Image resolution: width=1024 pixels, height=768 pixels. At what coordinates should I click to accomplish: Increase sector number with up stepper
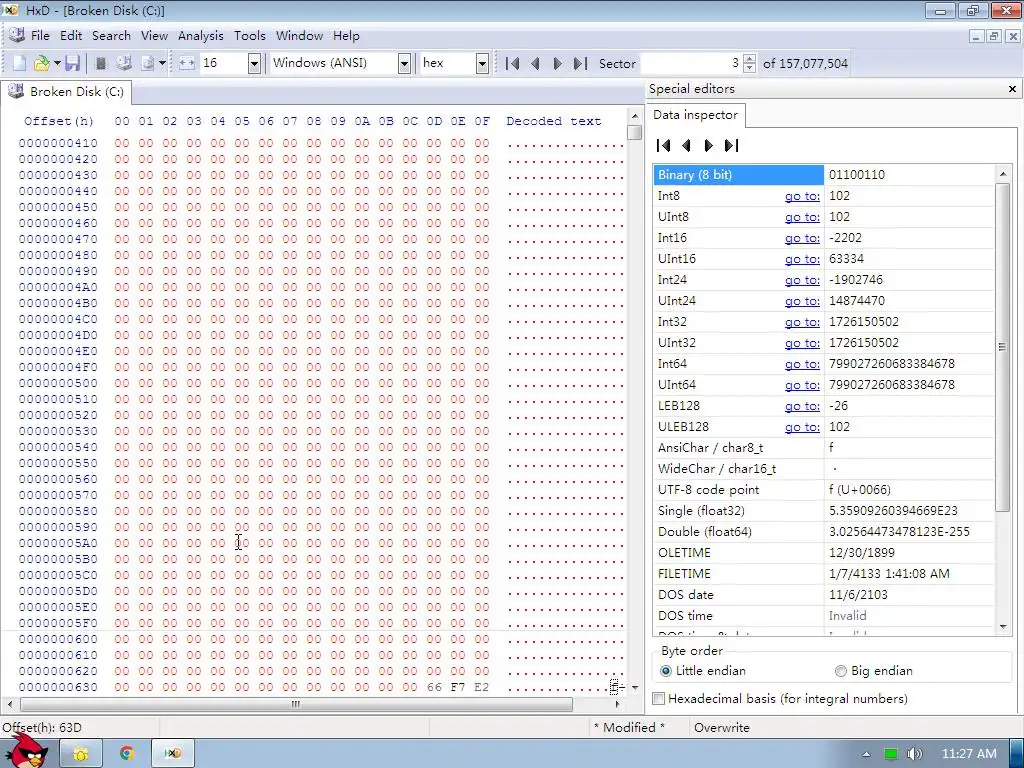pos(749,59)
